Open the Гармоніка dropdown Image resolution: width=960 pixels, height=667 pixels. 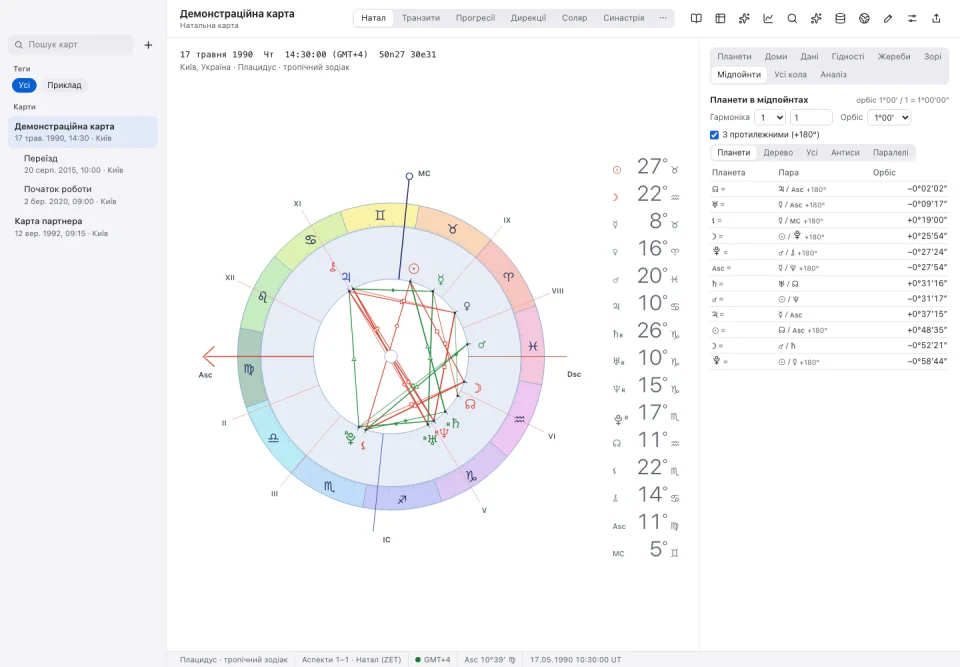770,118
